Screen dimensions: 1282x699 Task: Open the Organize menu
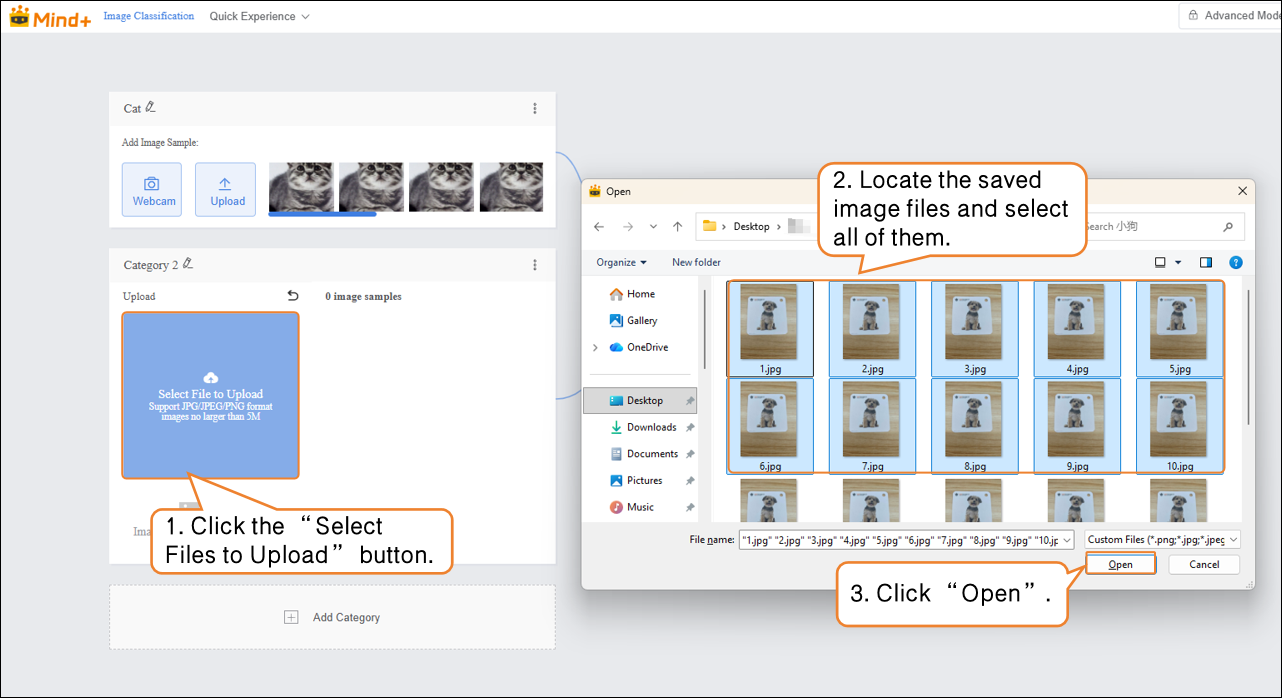click(621, 263)
